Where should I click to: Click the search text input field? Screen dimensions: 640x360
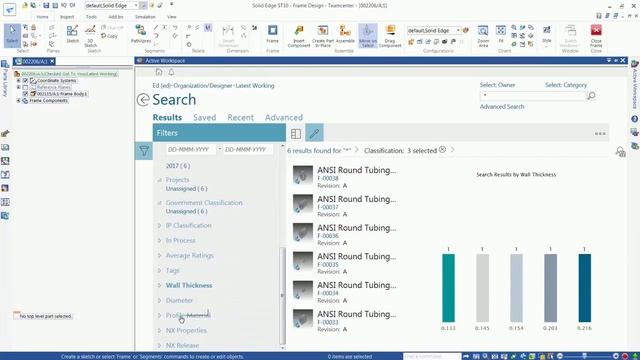533,96
